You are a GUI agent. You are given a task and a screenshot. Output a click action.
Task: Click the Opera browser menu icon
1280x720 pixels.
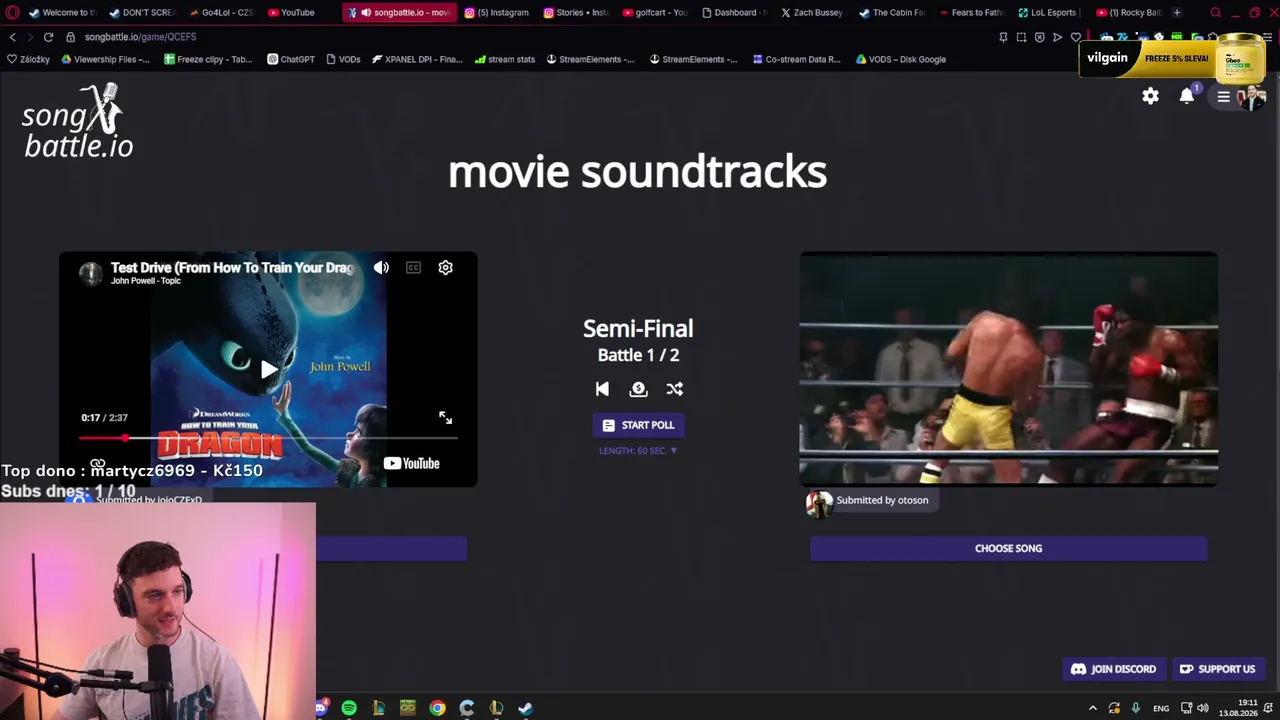point(12,13)
